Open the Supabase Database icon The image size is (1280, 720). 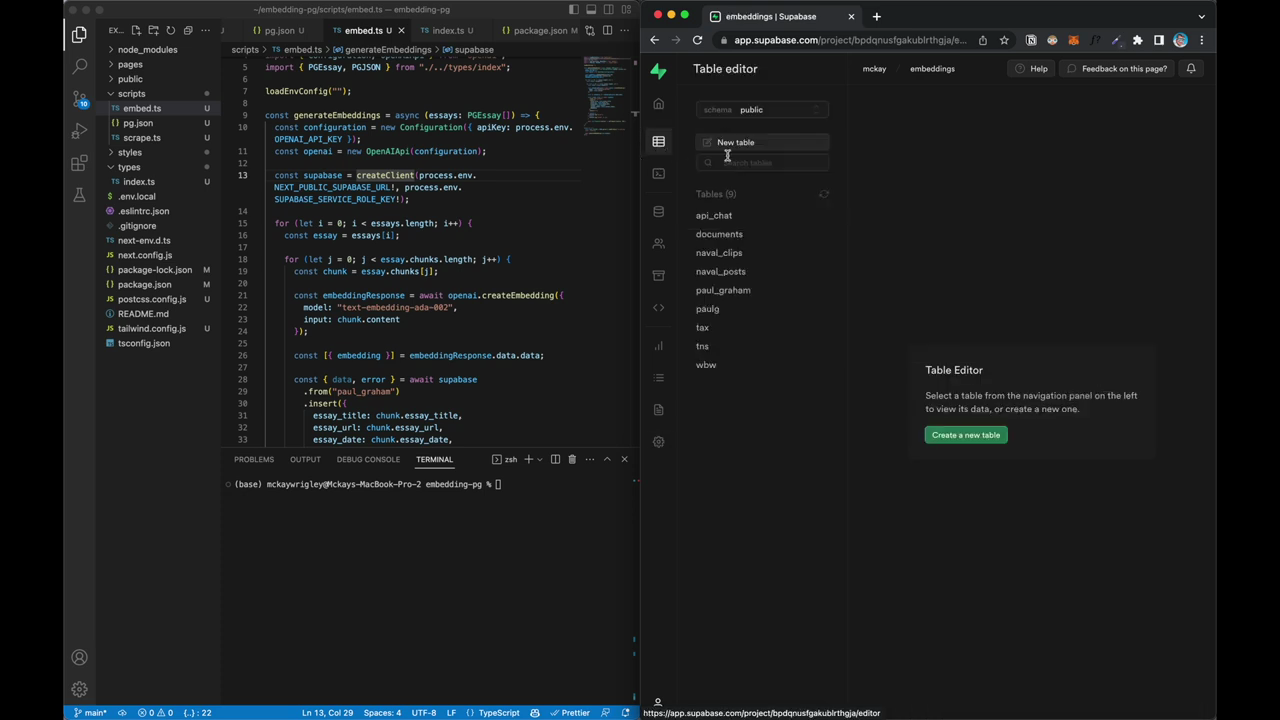point(658,211)
